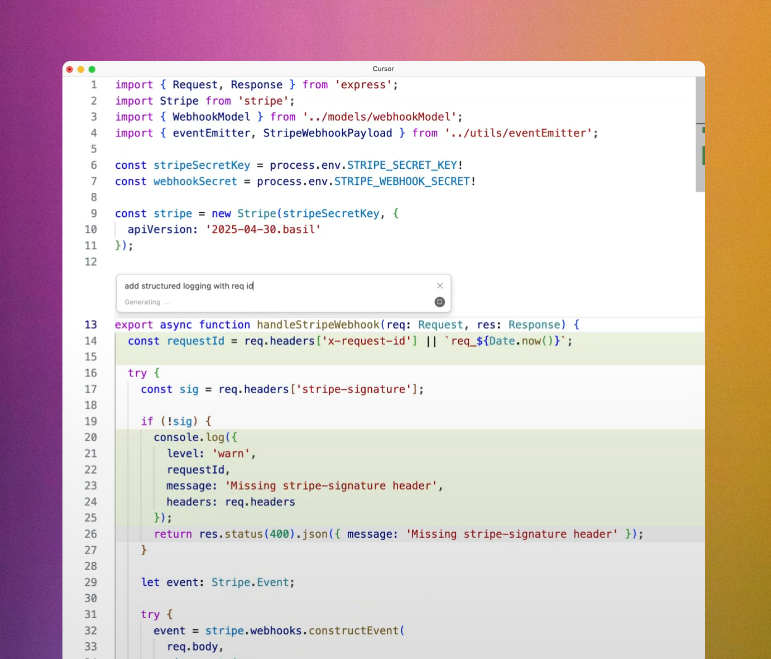This screenshot has width=771, height=659.
Task: Click '../utils/eventEmitter' import path
Action: click(518, 133)
